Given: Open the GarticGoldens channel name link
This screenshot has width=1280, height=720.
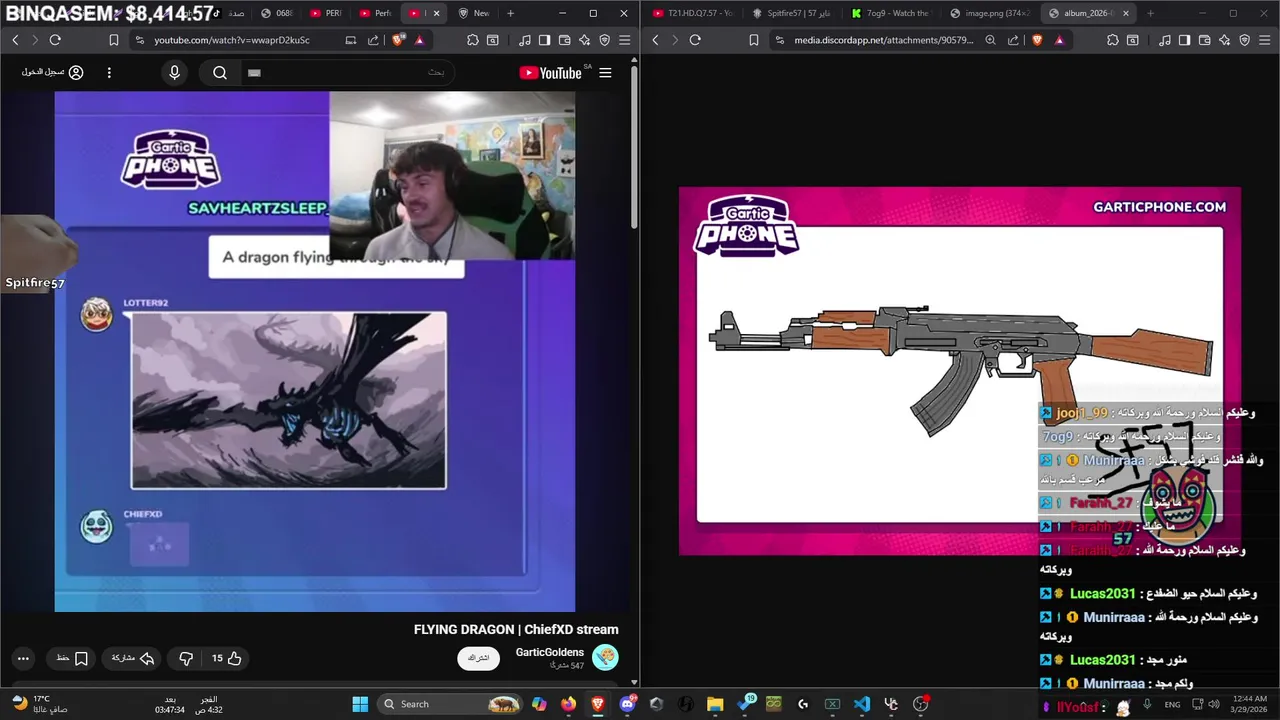Looking at the screenshot, I should (550, 652).
